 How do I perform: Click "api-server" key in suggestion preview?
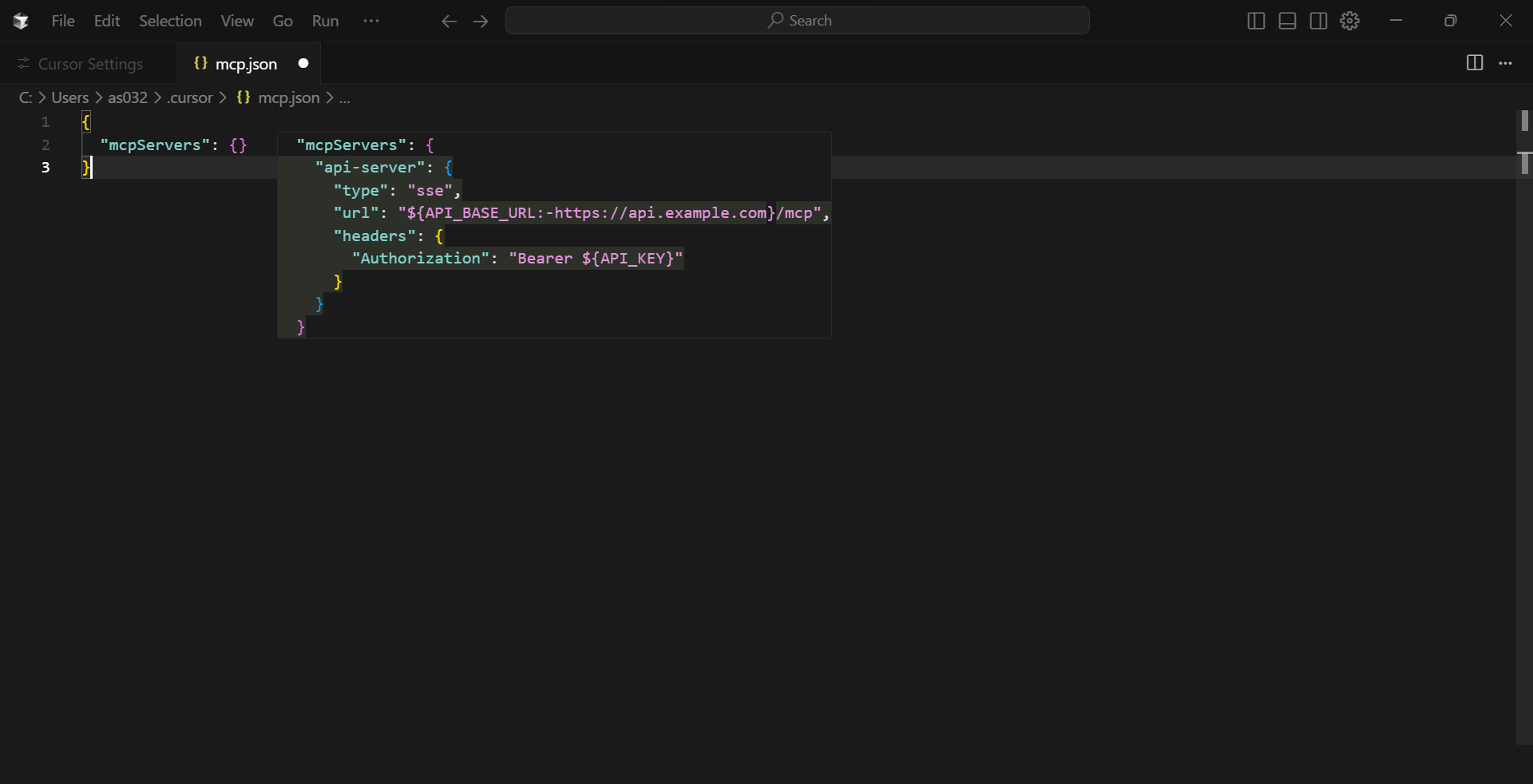370,168
